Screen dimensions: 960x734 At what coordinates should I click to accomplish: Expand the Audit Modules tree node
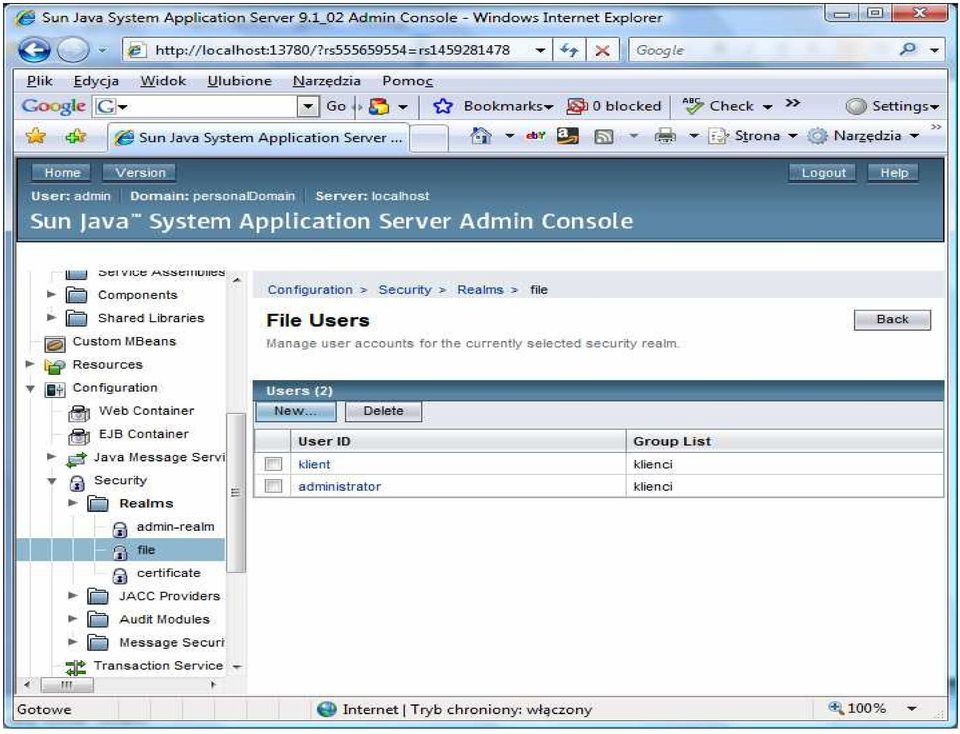[x=73, y=618]
